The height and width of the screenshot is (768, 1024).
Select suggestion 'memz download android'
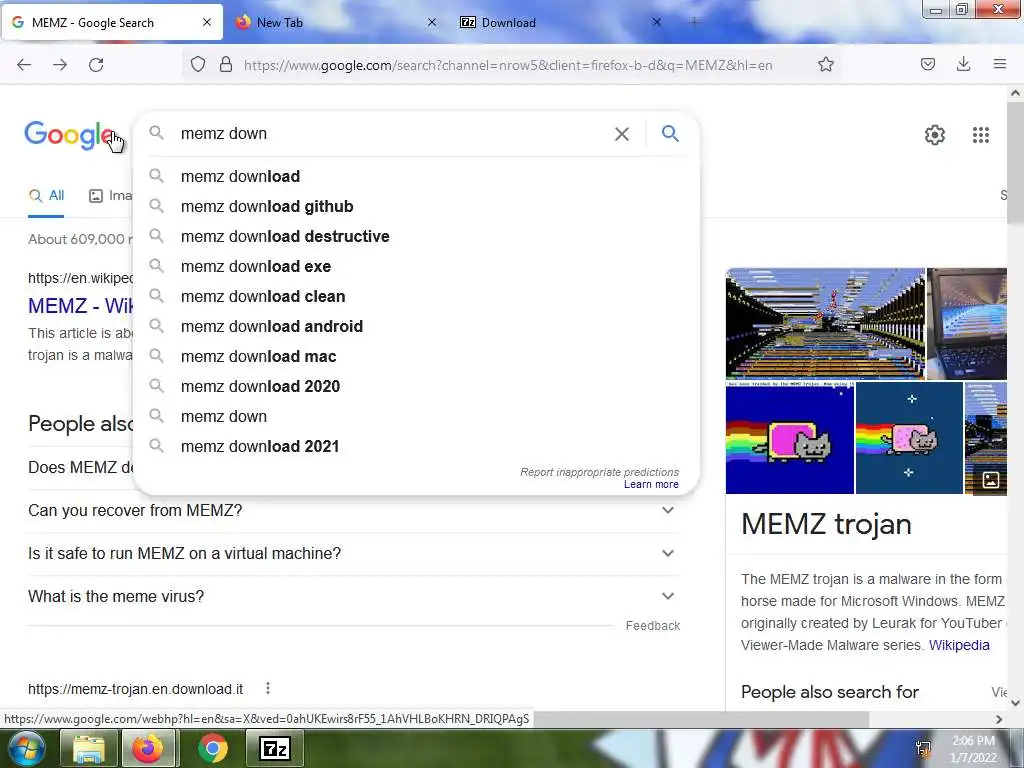point(415,327)
